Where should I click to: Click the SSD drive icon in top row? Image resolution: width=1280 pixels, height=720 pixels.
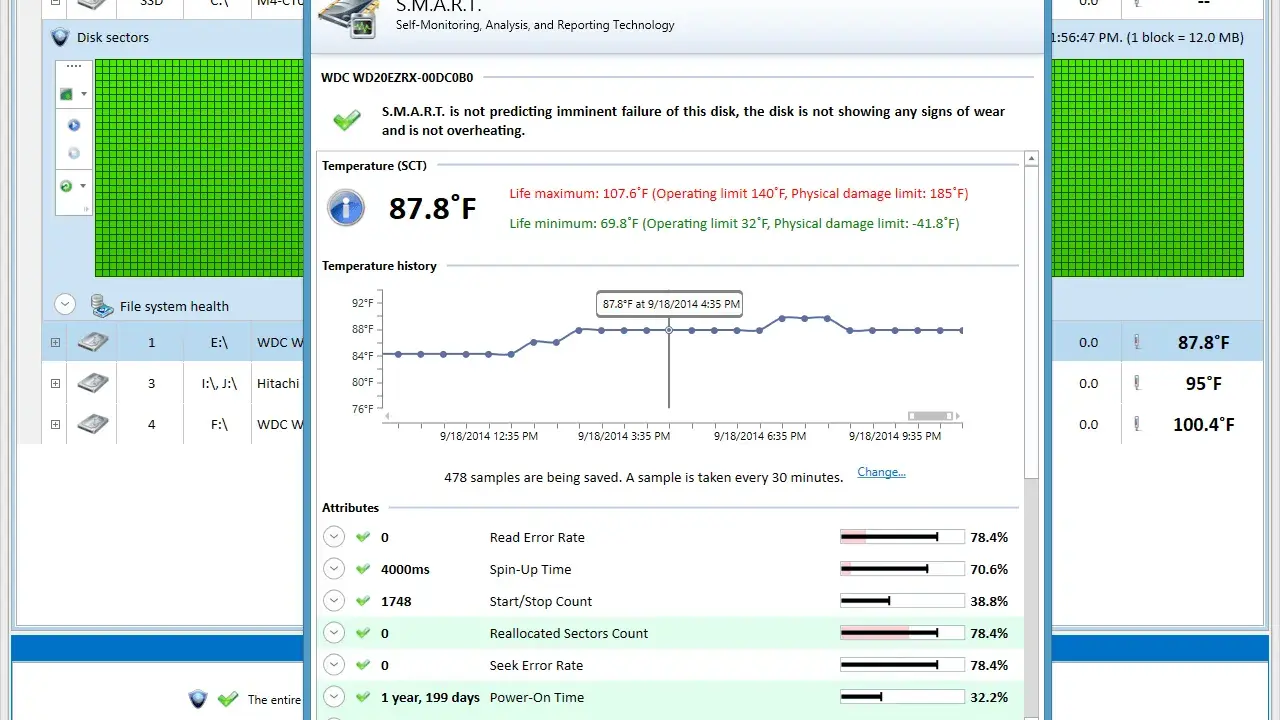tap(93, 3)
